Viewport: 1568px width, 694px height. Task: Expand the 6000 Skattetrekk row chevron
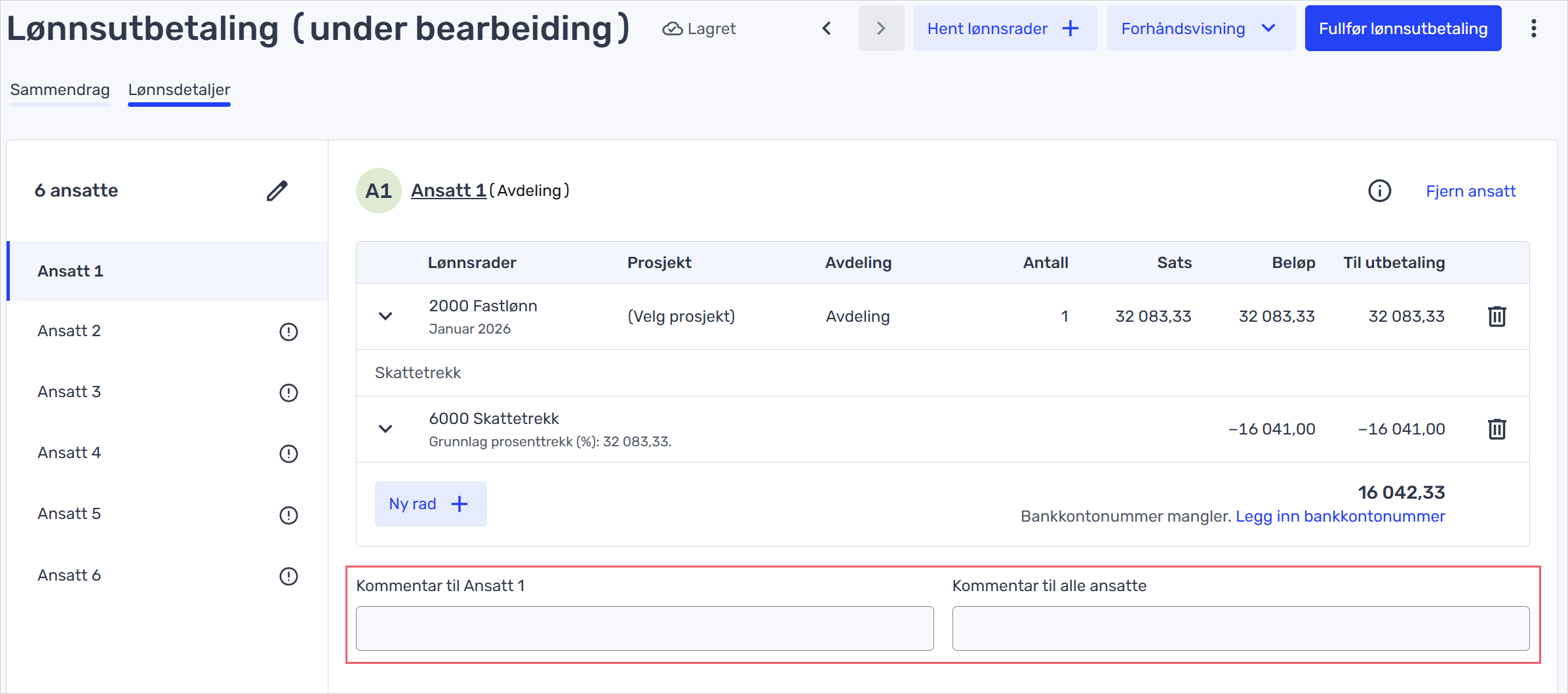click(385, 429)
